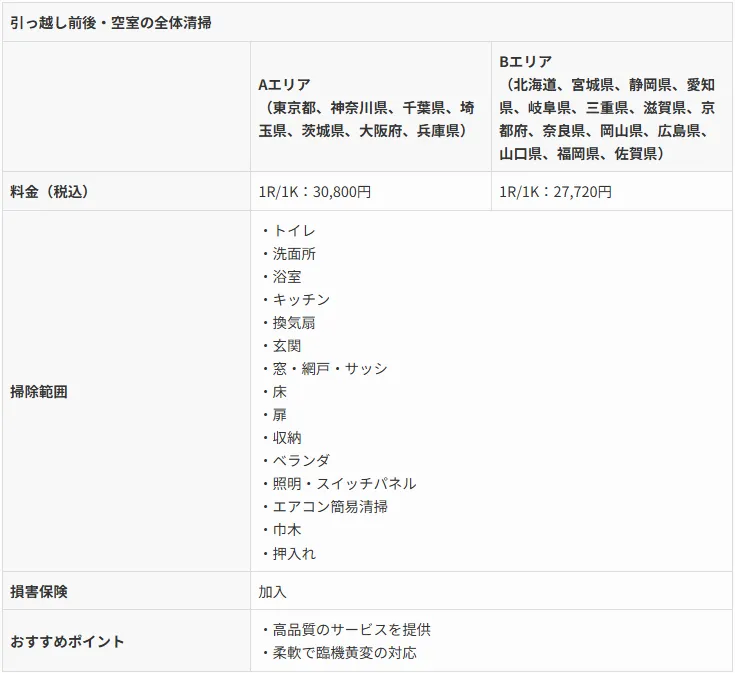Click the 高品質のサービスを提供 text
This screenshot has width=735, height=673.
(x=345, y=630)
